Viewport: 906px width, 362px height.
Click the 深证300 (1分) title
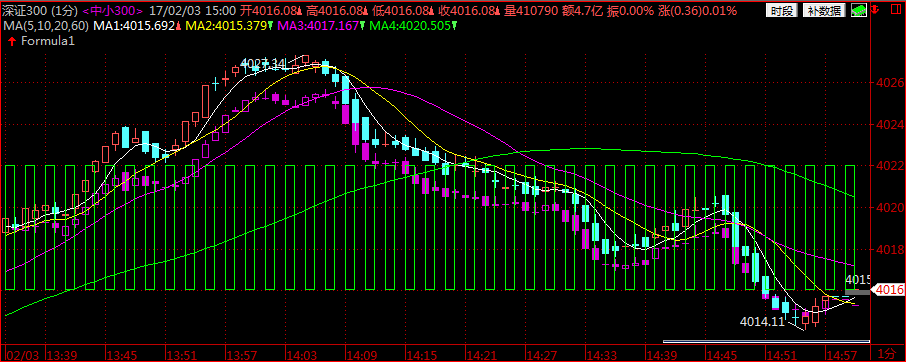[40, 10]
